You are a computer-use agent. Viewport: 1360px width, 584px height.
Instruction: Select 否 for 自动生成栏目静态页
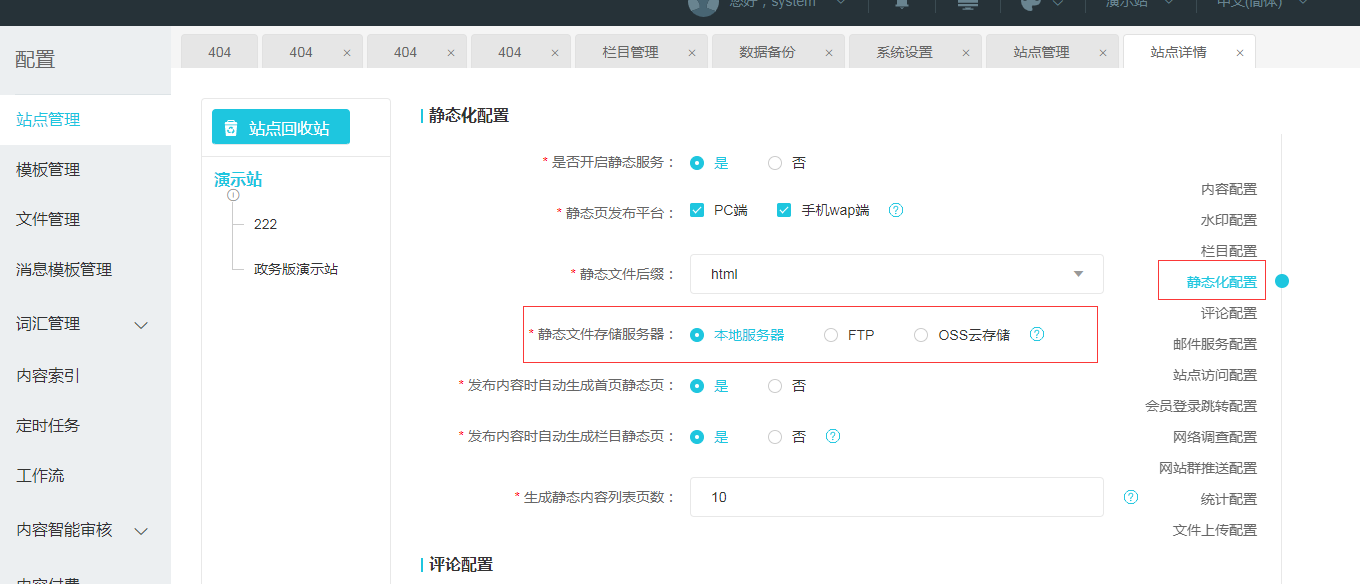(775, 437)
